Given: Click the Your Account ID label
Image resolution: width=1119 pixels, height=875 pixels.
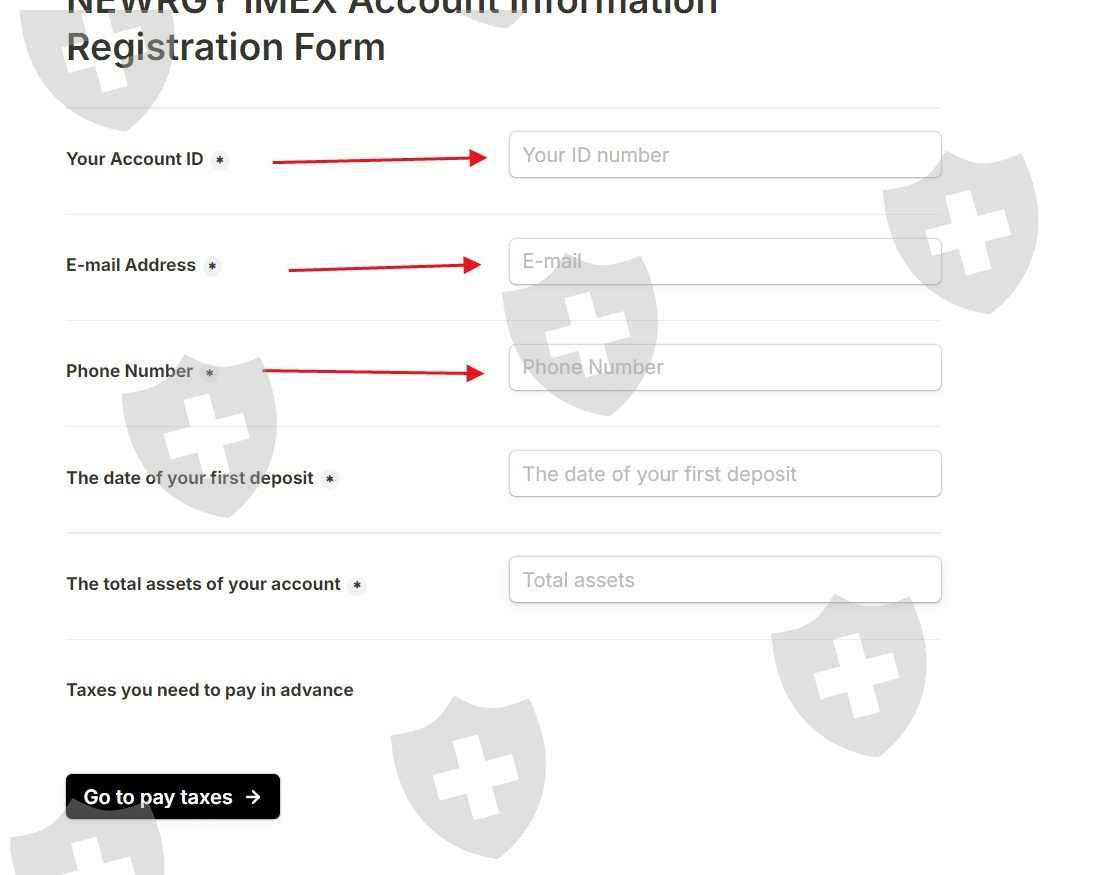Looking at the screenshot, I should [134, 159].
